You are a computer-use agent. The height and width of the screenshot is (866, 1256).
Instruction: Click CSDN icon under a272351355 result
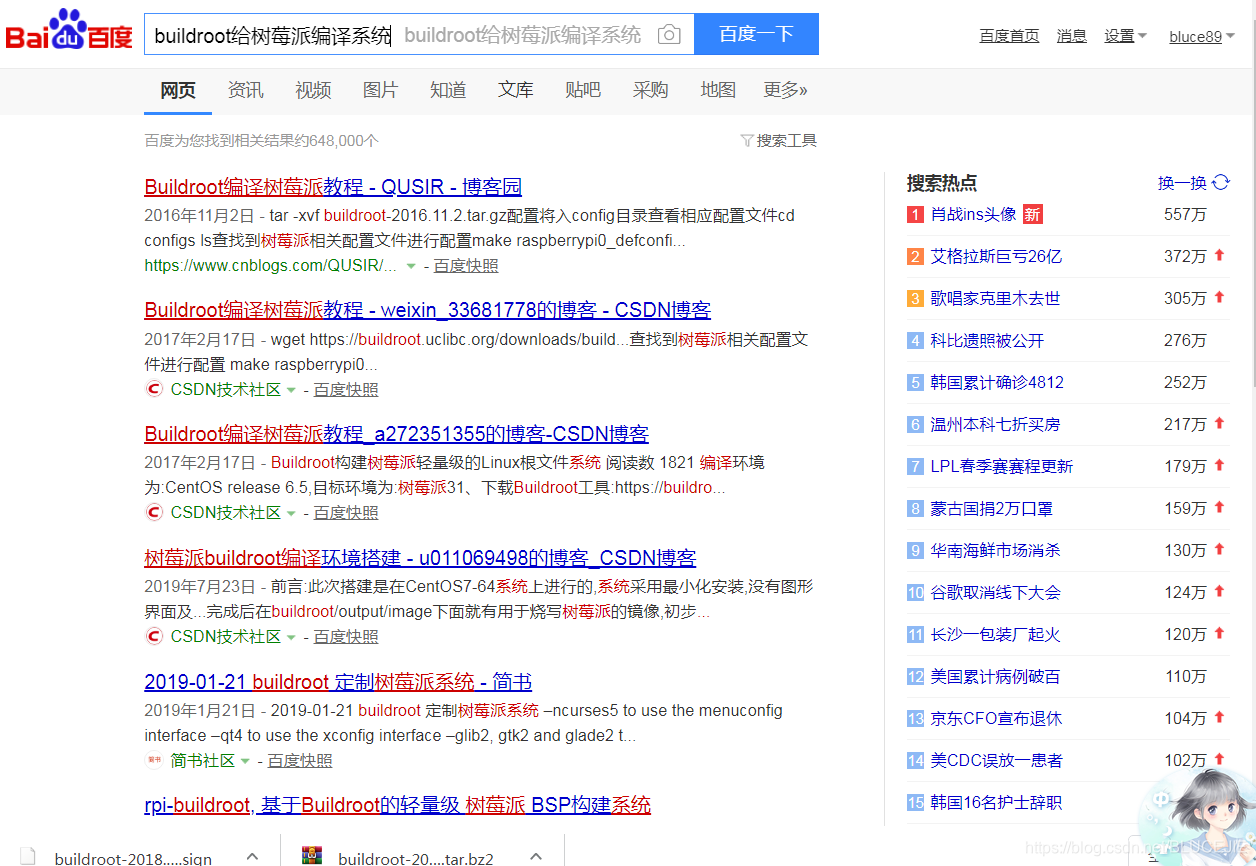[x=154, y=512]
